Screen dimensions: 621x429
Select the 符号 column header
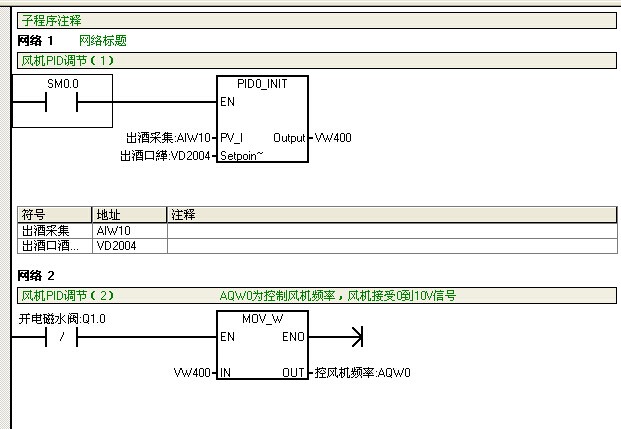tap(55, 215)
